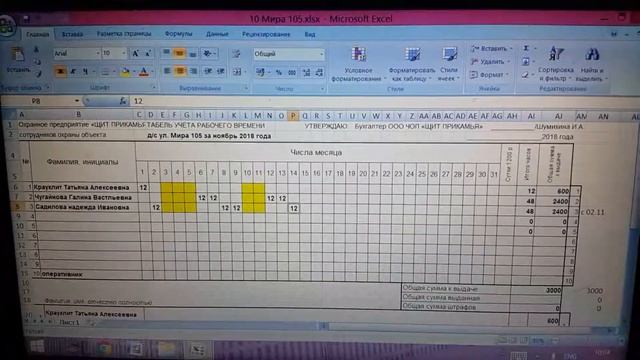640x360 pixels.
Task: Click the fx Insert Function button
Action: 122,101
